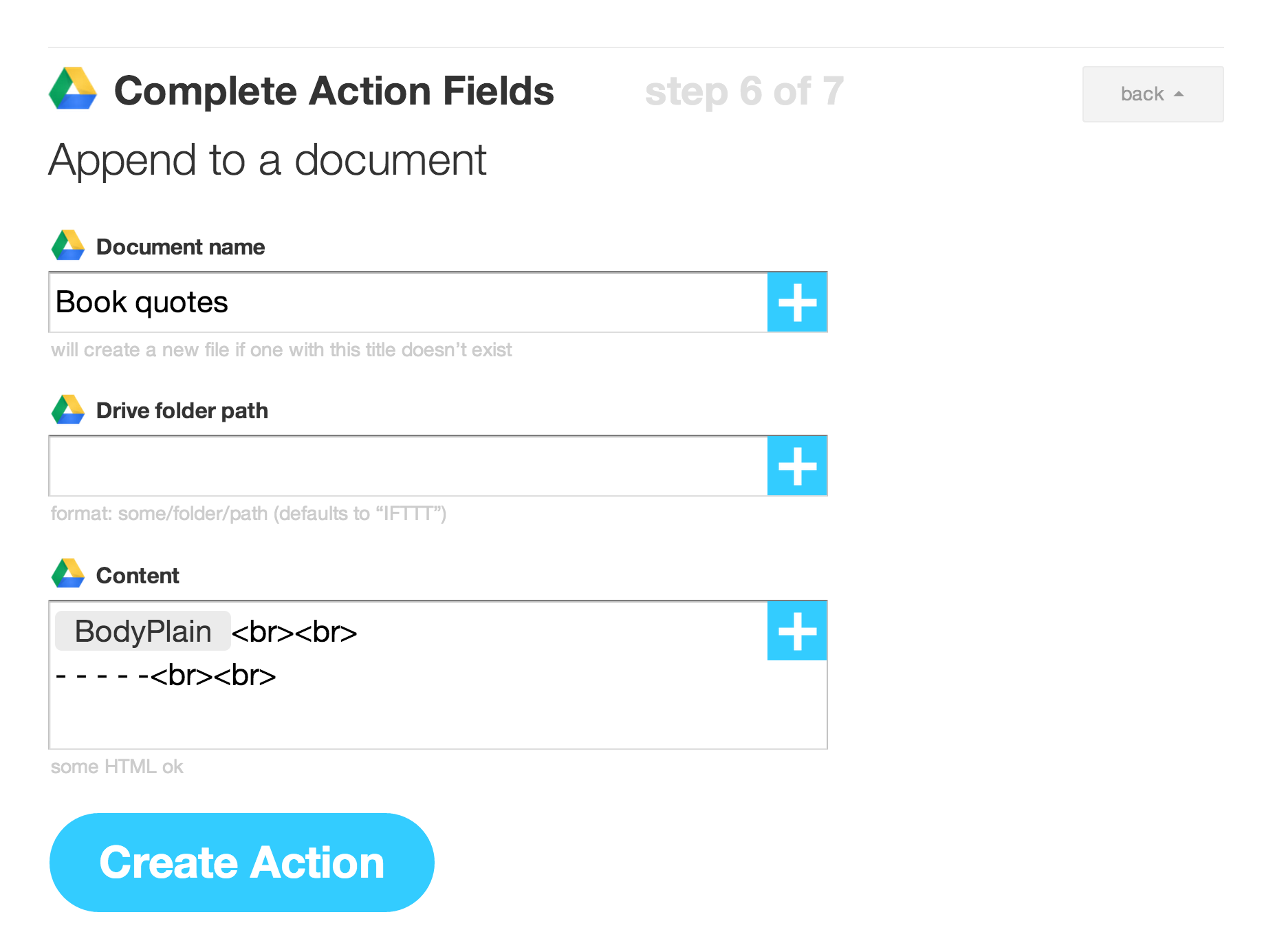The height and width of the screenshot is (952, 1275).
Task: Click the Append to a document heading
Action: point(267,160)
